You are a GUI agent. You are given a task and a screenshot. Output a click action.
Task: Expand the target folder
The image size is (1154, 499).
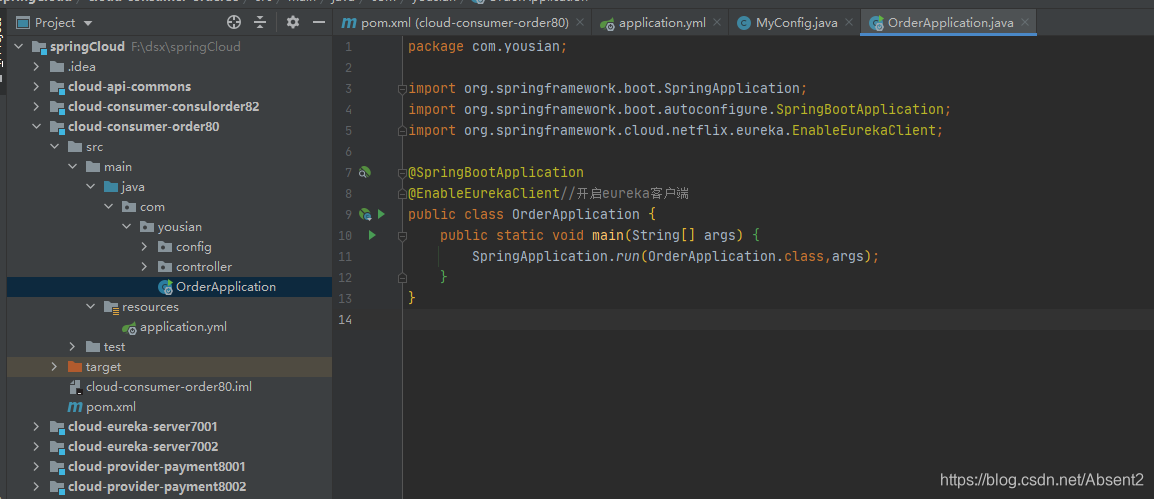(54, 367)
